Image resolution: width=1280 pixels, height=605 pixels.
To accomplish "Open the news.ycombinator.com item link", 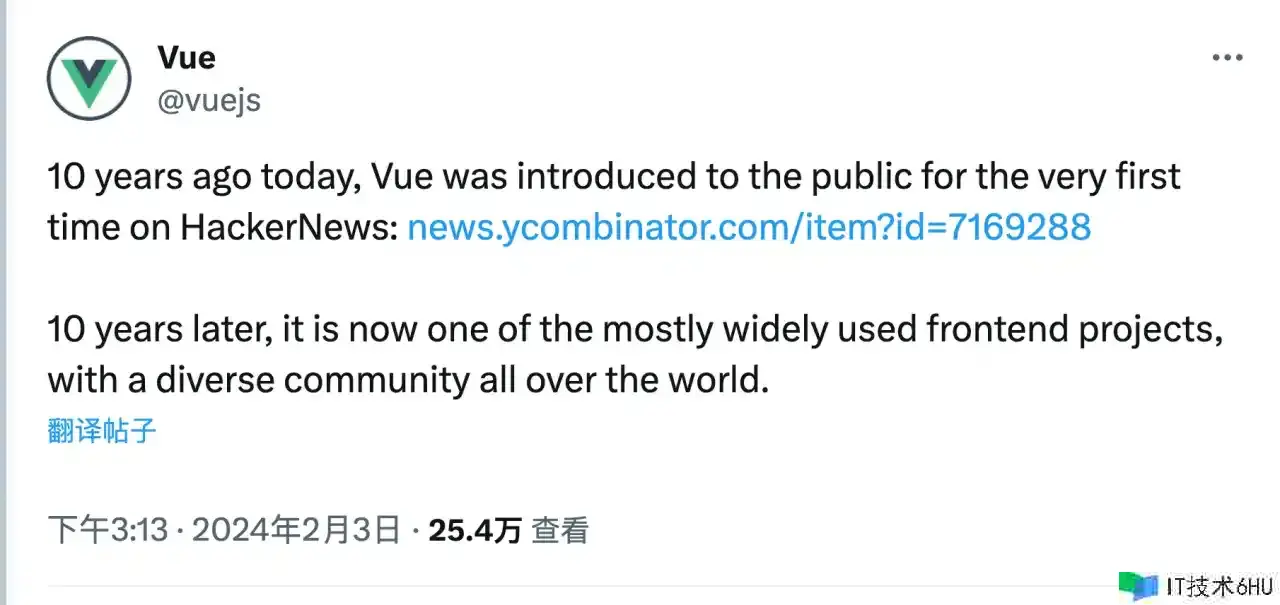I will (749, 228).
